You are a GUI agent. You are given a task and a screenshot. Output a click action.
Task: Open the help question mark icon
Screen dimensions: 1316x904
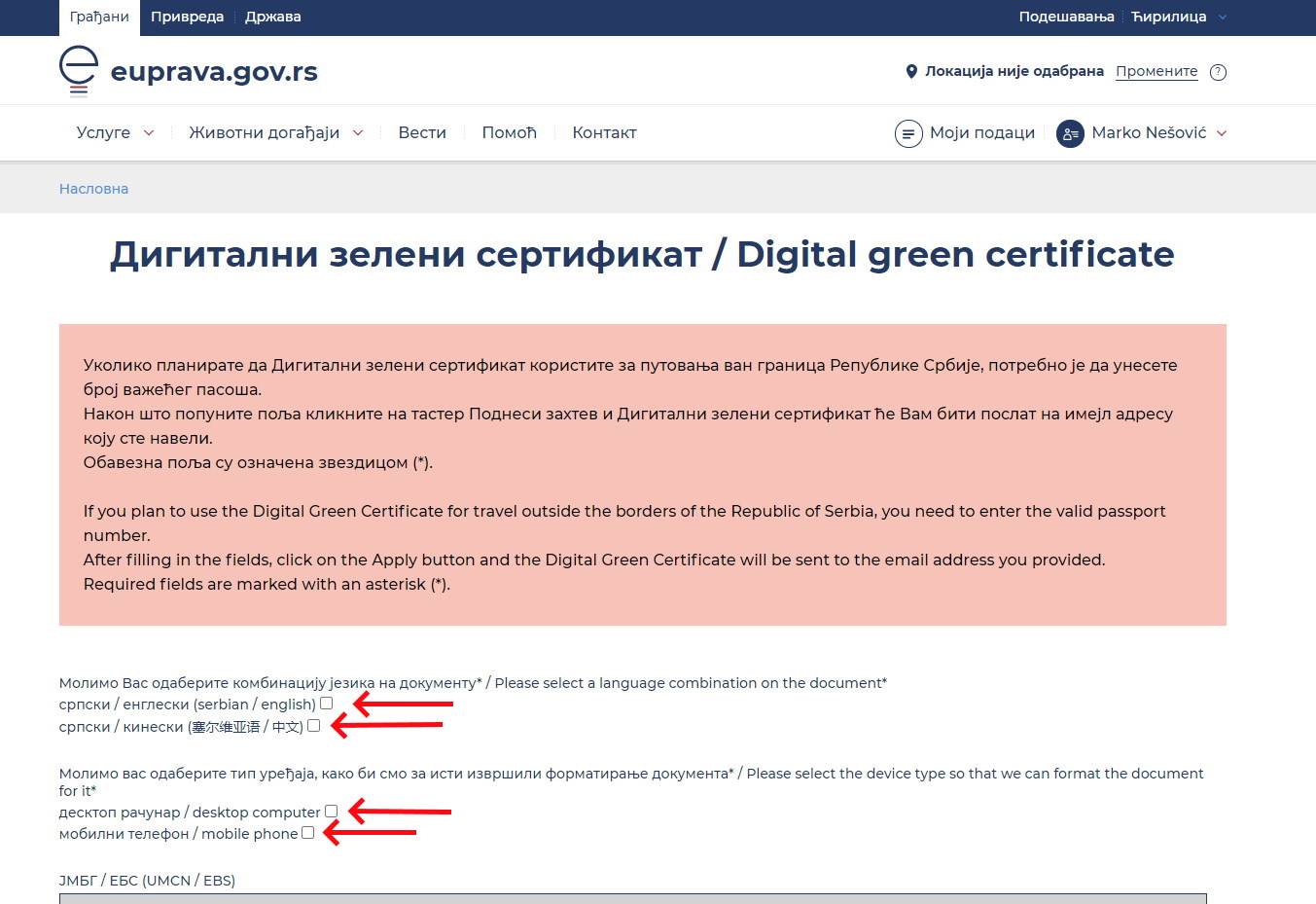point(1218,71)
